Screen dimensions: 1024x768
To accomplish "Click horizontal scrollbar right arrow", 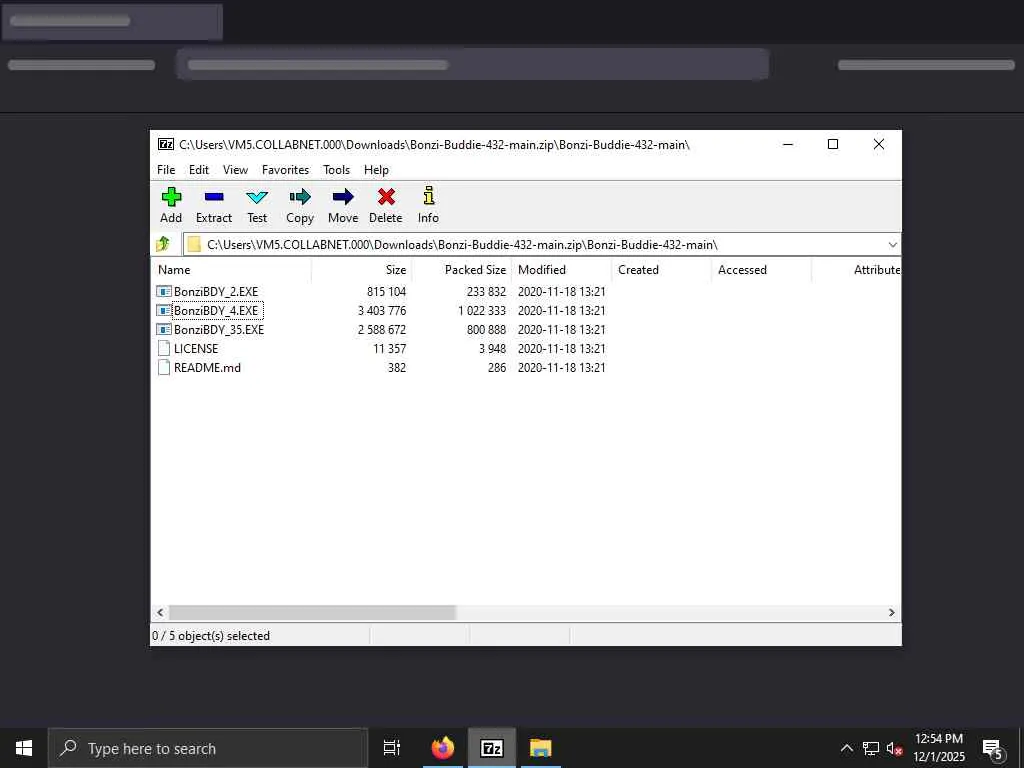I will (x=891, y=612).
